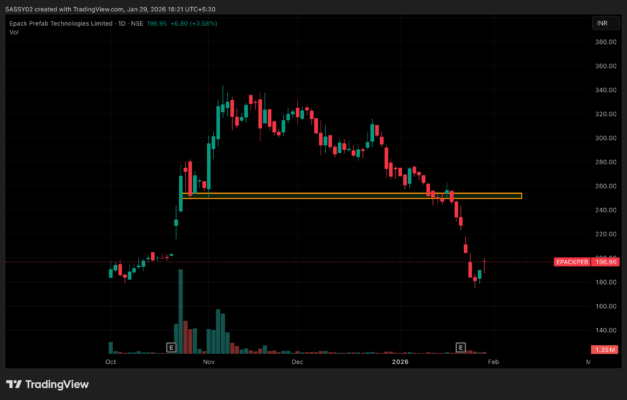Screen dimensions: 627x400
Task: Click the Dec label on time axis
Action: click(x=297, y=362)
